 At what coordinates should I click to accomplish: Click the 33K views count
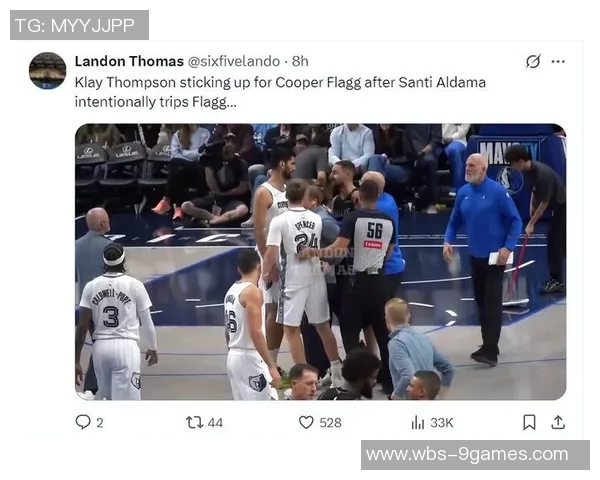point(442,423)
